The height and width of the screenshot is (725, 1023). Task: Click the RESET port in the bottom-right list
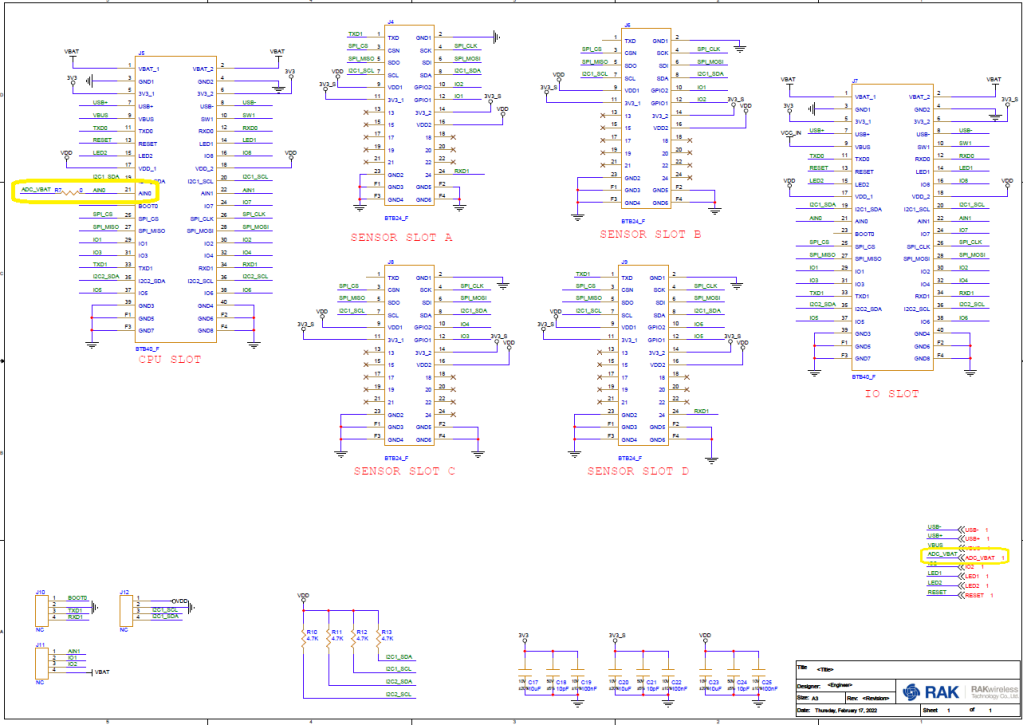975,595
